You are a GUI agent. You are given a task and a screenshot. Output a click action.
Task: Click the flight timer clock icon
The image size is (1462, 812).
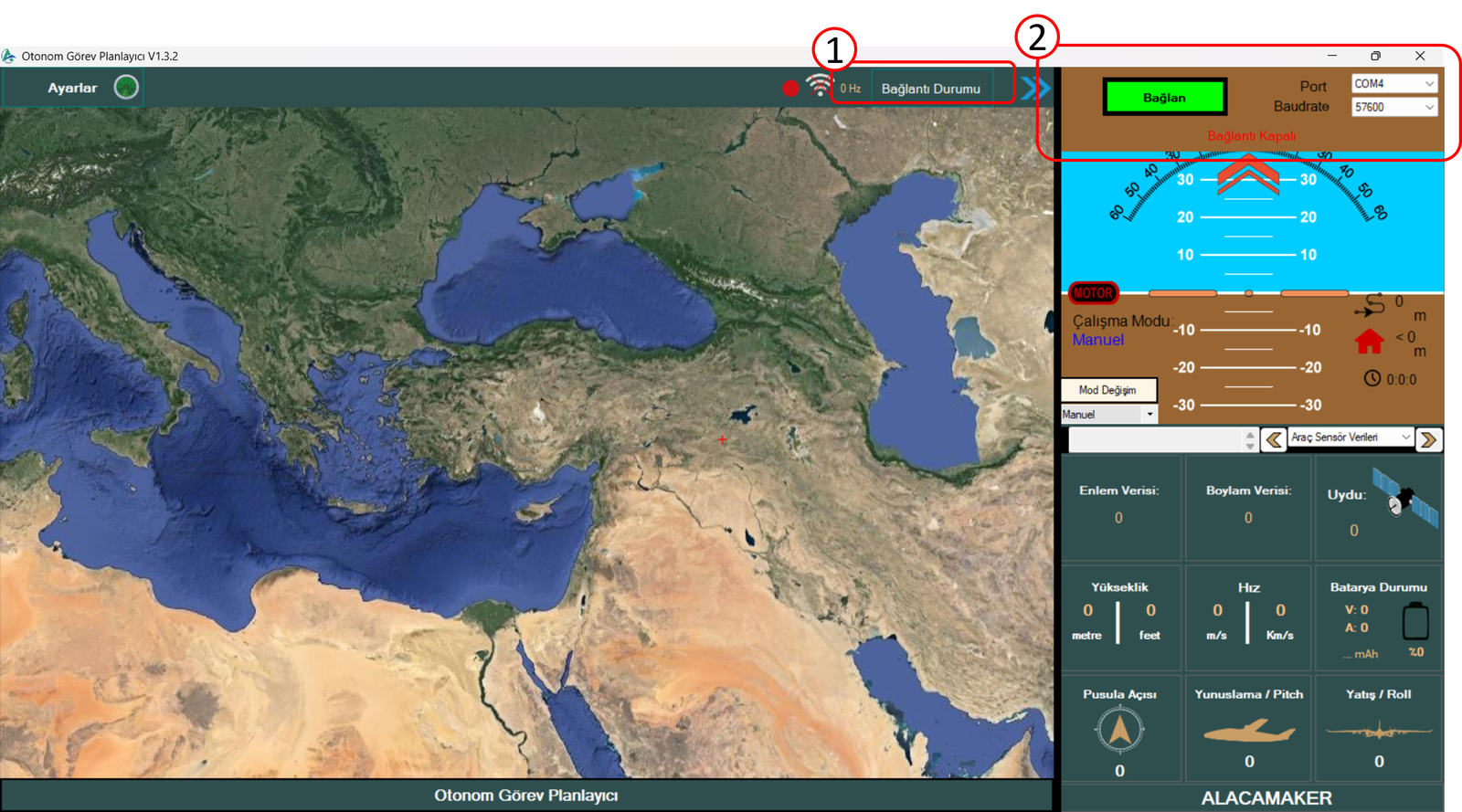click(x=1372, y=378)
